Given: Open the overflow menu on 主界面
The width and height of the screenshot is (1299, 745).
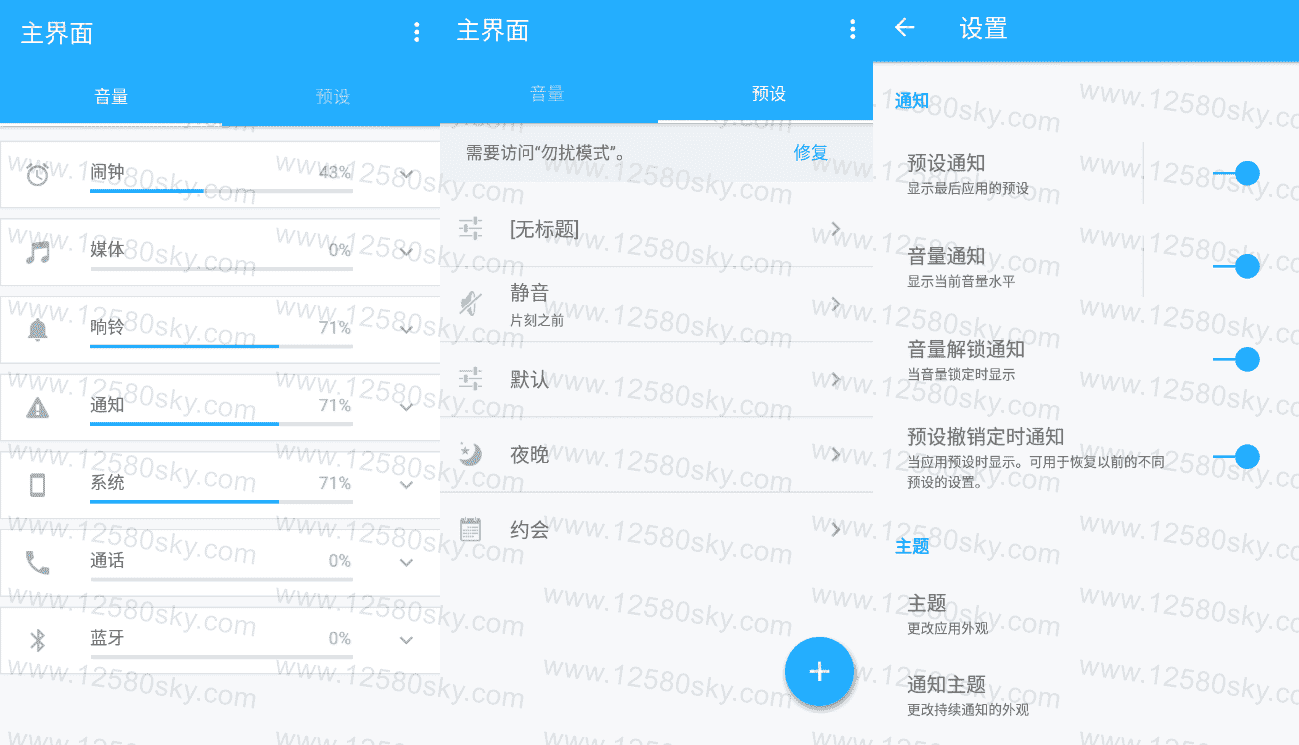Looking at the screenshot, I should point(416,32).
